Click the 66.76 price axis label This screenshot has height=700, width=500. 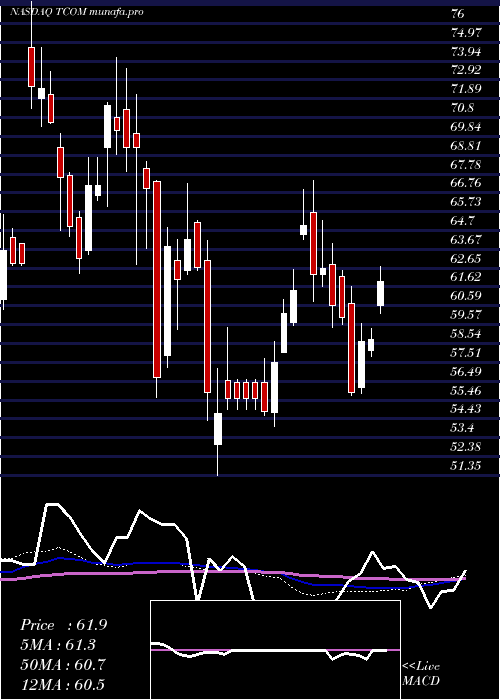click(467, 183)
